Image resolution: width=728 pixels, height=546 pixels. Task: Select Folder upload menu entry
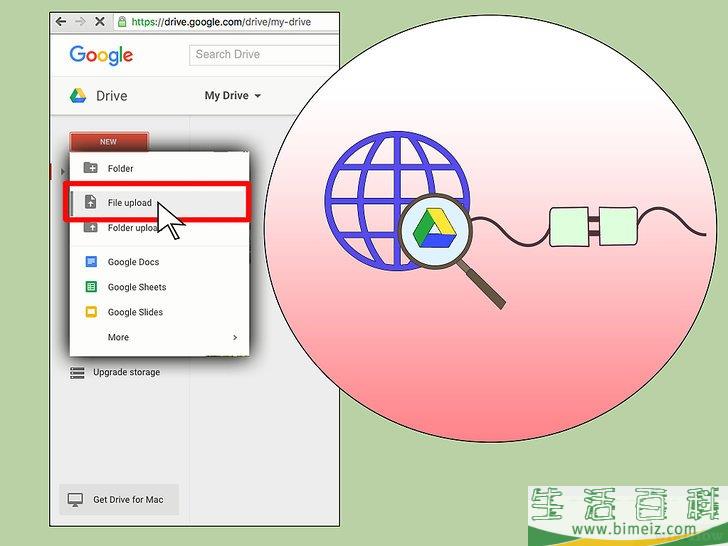pyautogui.click(x=159, y=228)
